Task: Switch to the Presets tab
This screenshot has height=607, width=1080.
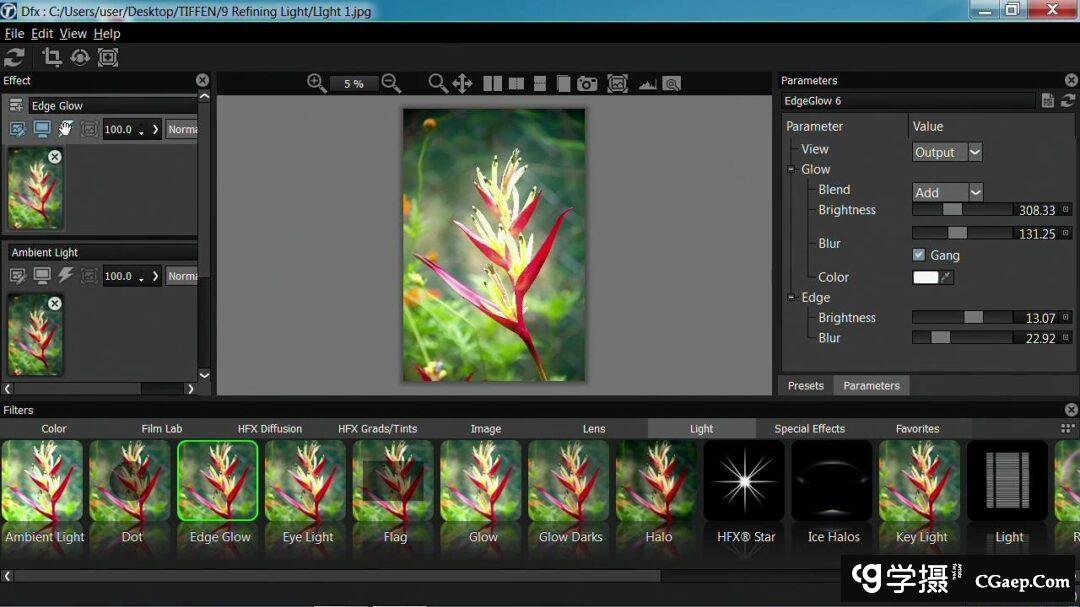Action: 805,385
